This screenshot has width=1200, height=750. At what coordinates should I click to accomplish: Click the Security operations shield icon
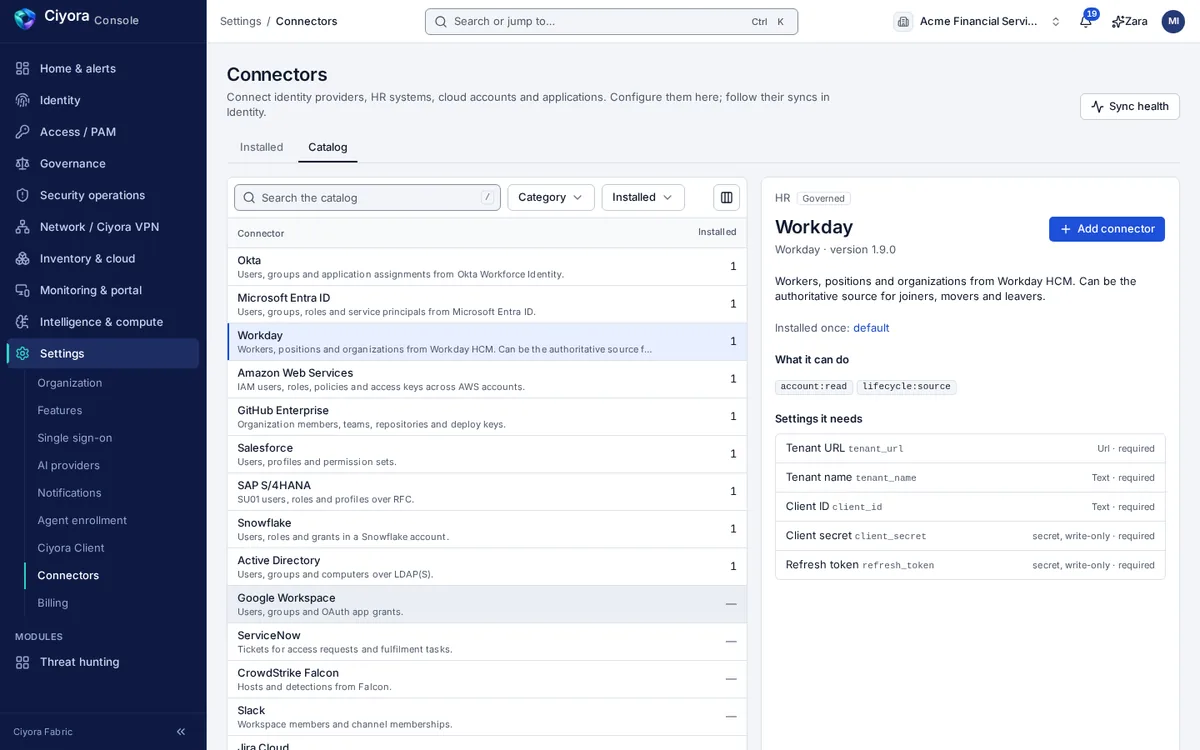(x=22, y=195)
